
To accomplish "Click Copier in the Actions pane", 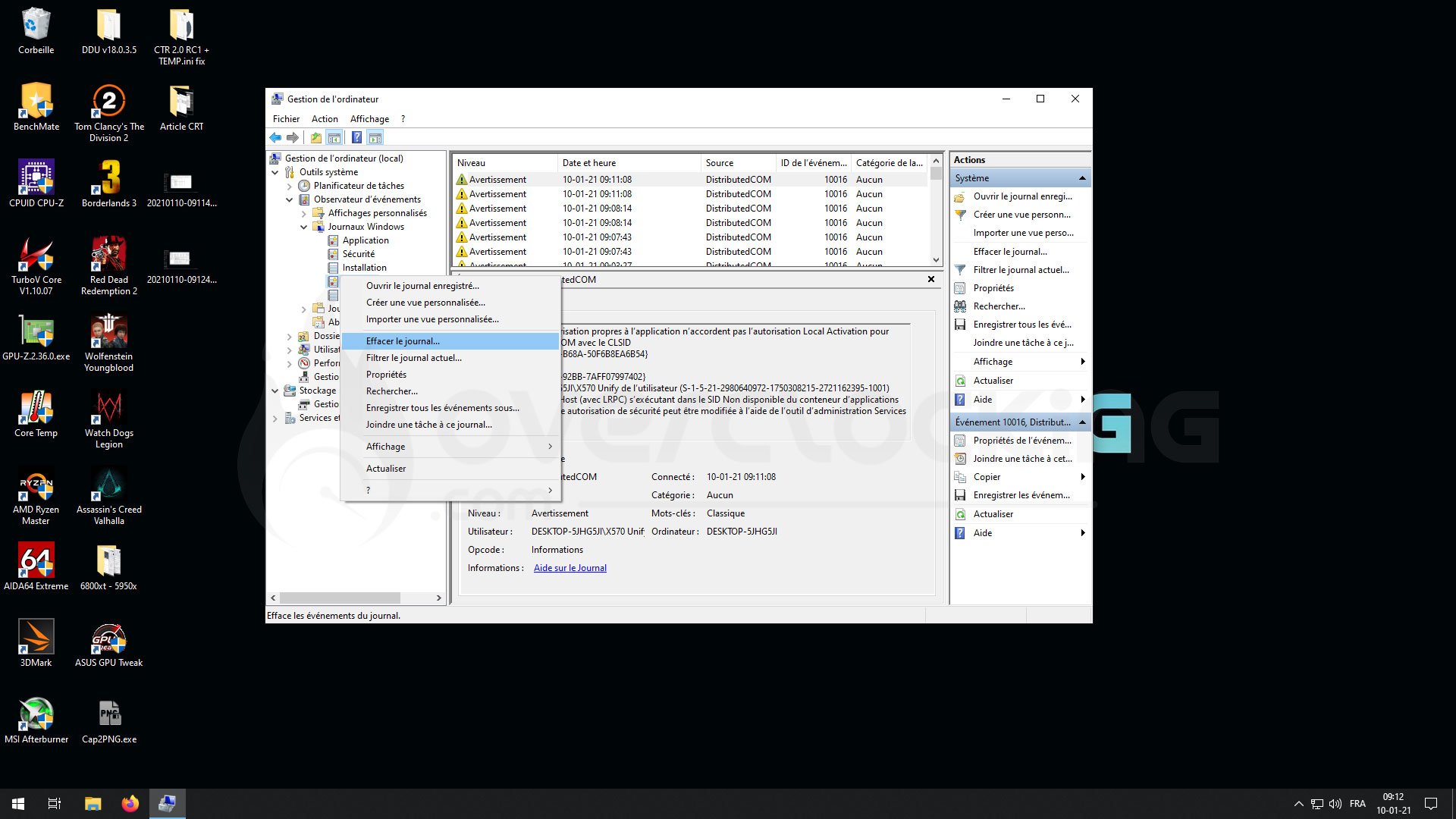I will [x=987, y=477].
